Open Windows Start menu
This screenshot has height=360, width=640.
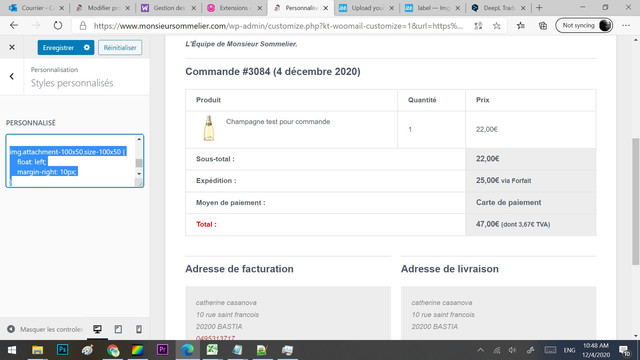click(x=12, y=350)
